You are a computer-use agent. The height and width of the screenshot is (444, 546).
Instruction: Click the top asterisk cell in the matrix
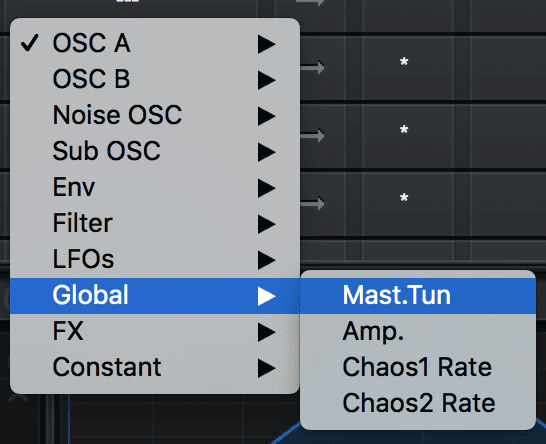(x=404, y=62)
